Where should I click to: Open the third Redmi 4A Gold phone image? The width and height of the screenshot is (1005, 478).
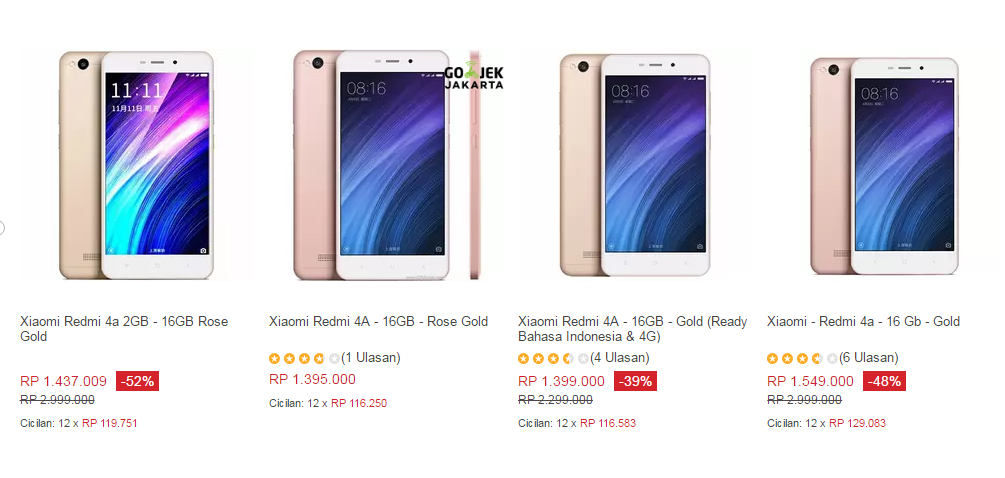[x=634, y=165]
